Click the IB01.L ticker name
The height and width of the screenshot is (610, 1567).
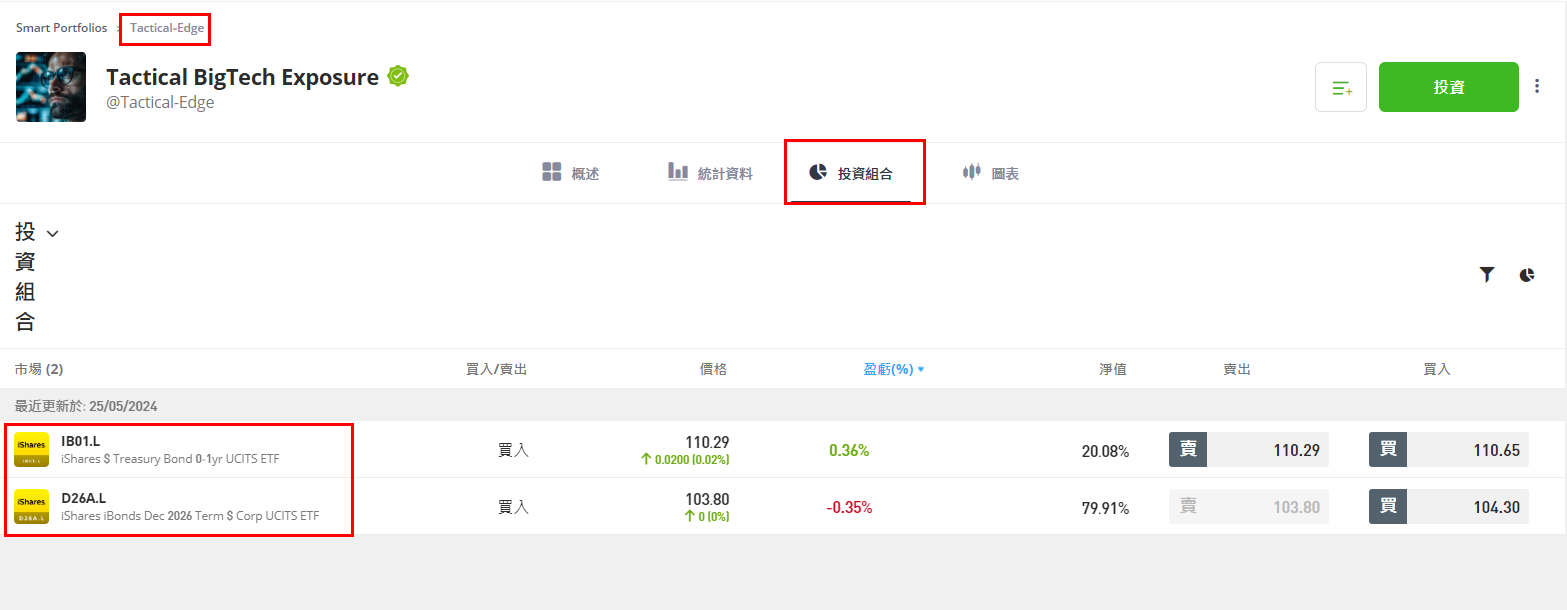pos(81,441)
